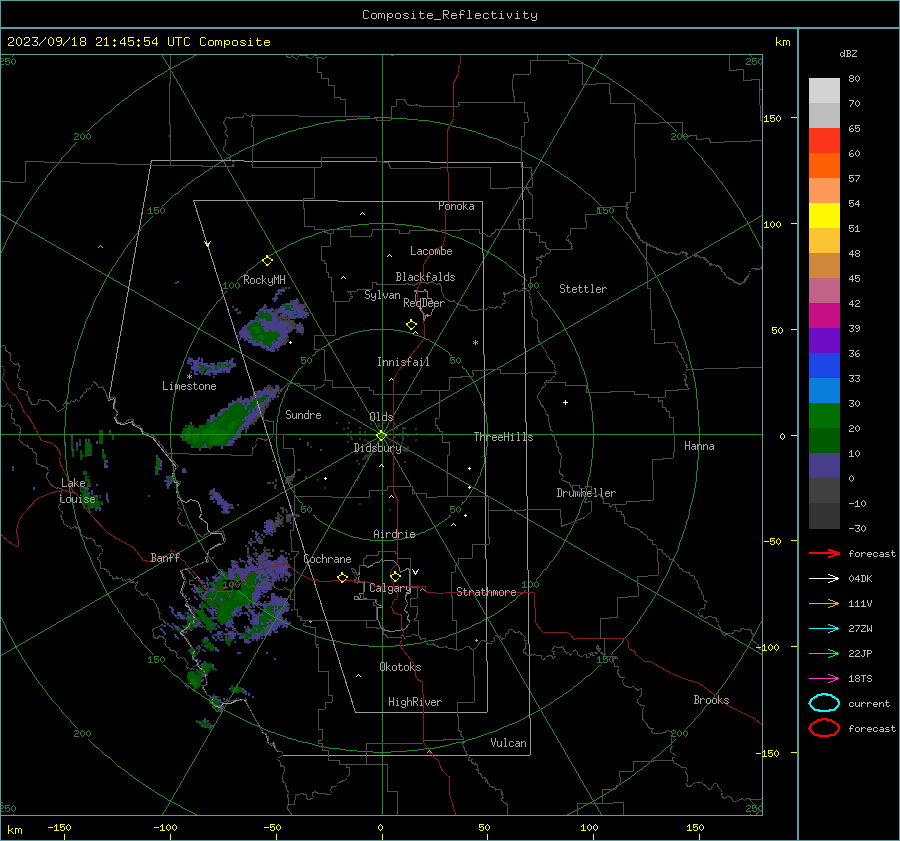900x841 pixels.
Task: Click the yellow diamond marker near RedDeer
Action: point(412,325)
